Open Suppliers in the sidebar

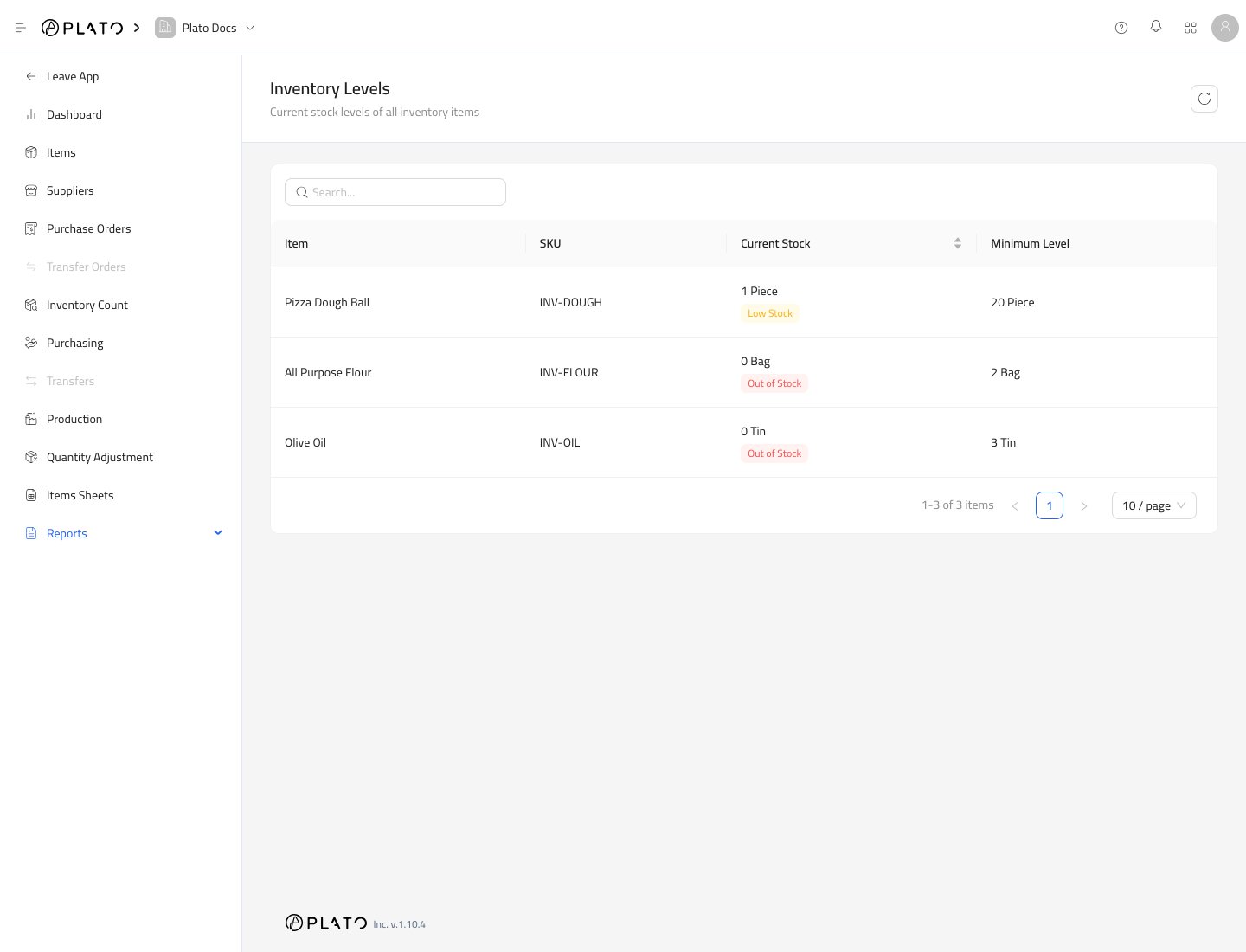(x=70, y=190)
